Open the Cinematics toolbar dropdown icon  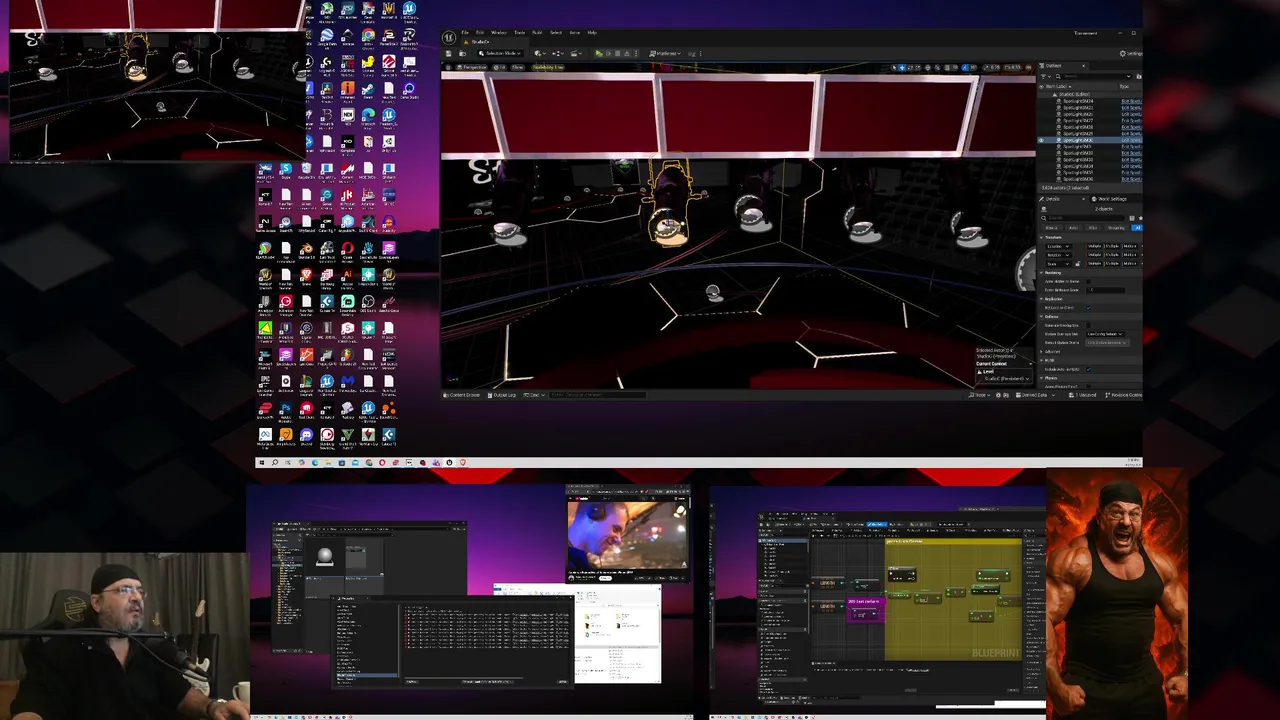click(x=576, y=53)
